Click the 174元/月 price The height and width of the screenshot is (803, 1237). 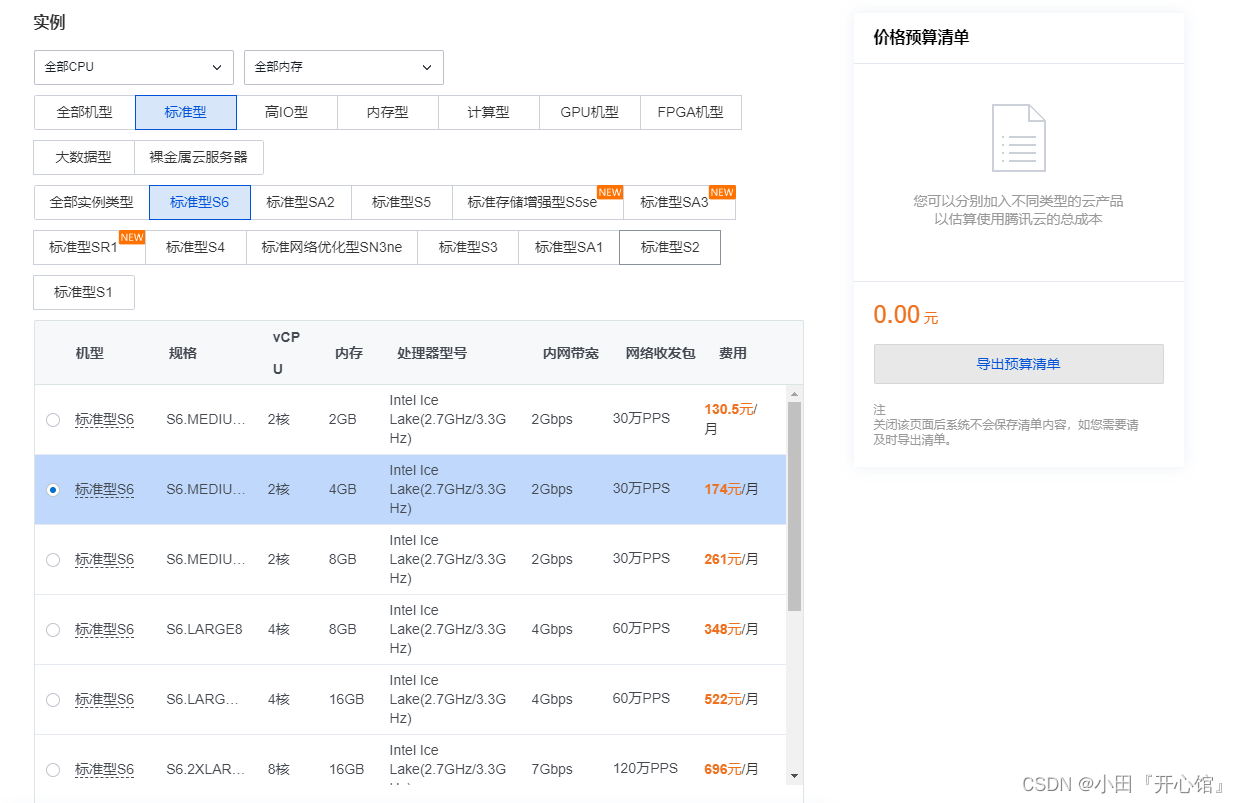(x=732, y=490)
